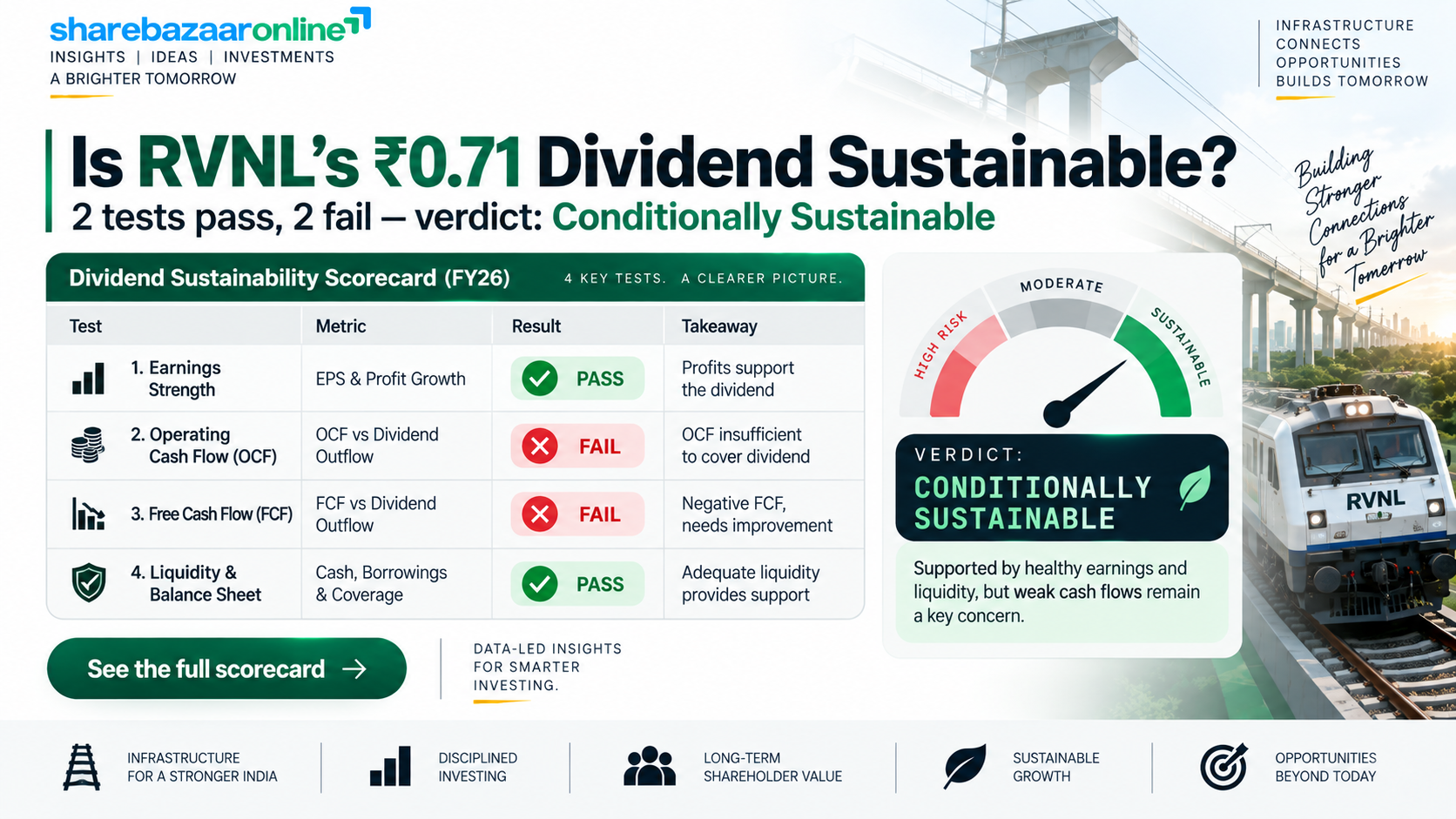Viewport: 1456px width, 819px height.
Task: Click the target icon for Opportunities Beyond Today
Action: tap(1223, 767)
